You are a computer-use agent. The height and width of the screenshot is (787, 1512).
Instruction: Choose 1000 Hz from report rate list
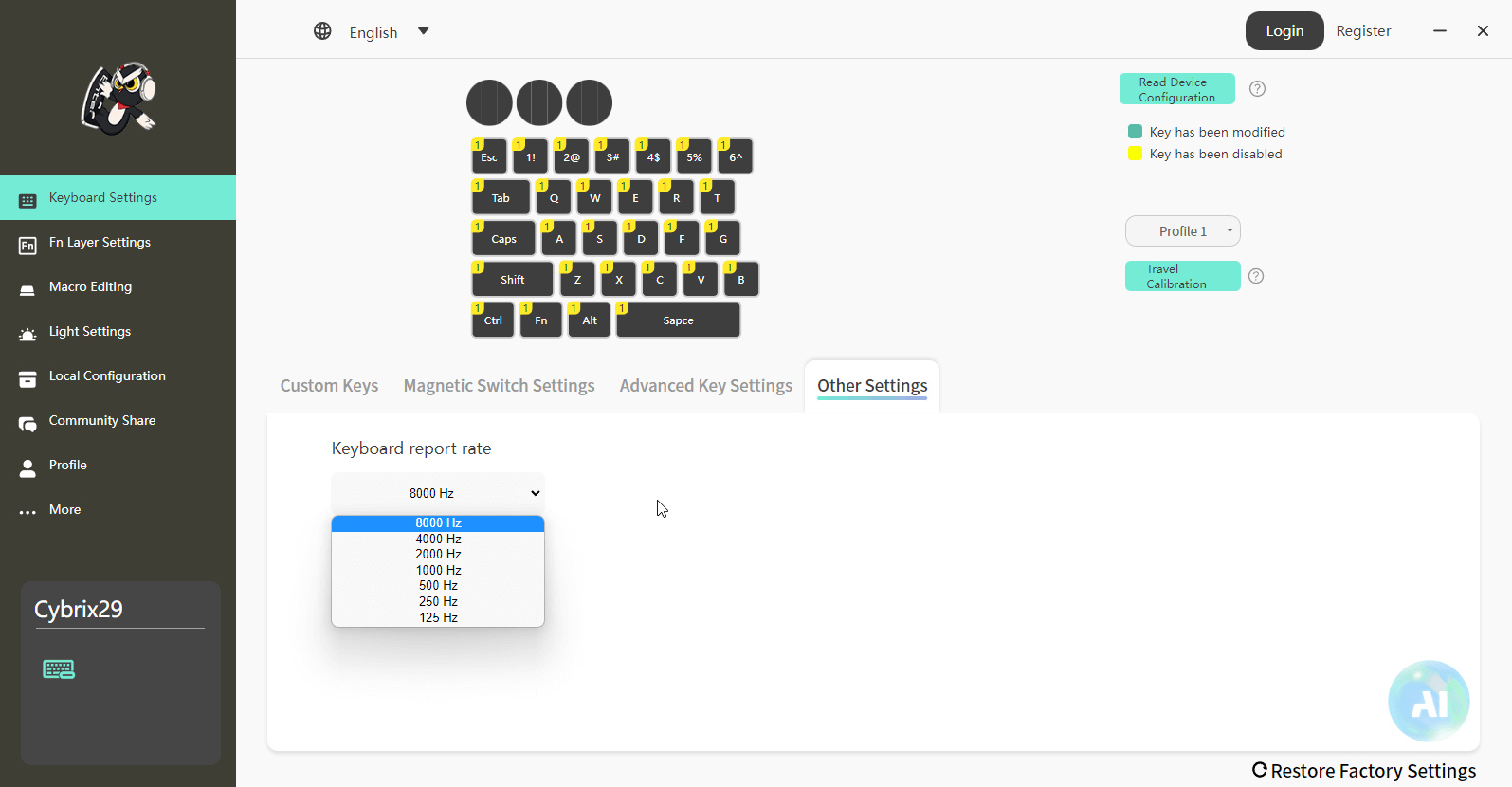[x=438, y=570]
